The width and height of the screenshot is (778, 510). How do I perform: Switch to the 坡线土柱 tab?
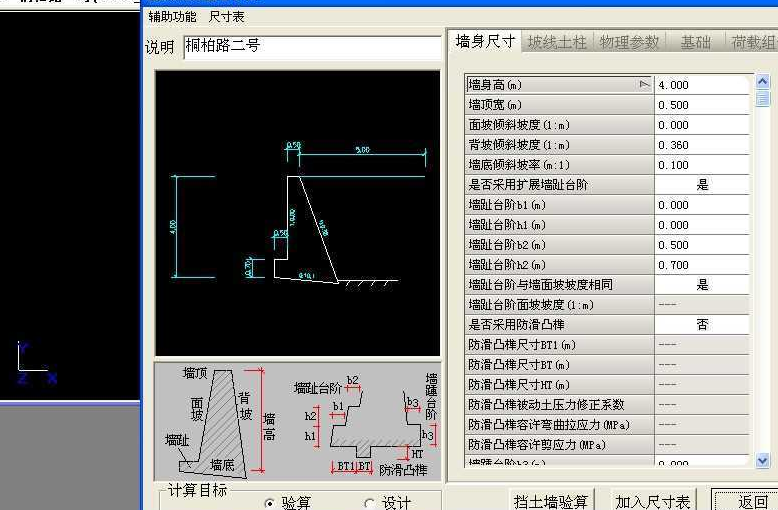(557, 42)
